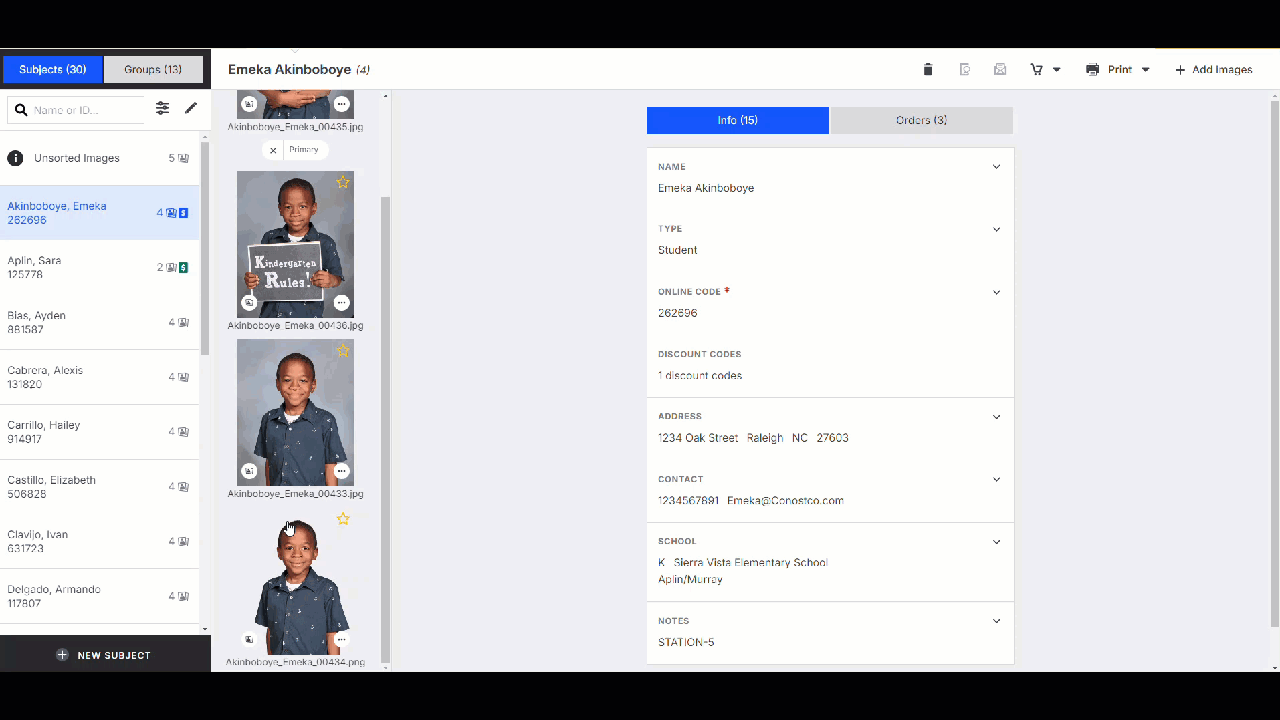
Task: Select the Kindergarten Rules photo thumbnail
Action: click(295, 244)
